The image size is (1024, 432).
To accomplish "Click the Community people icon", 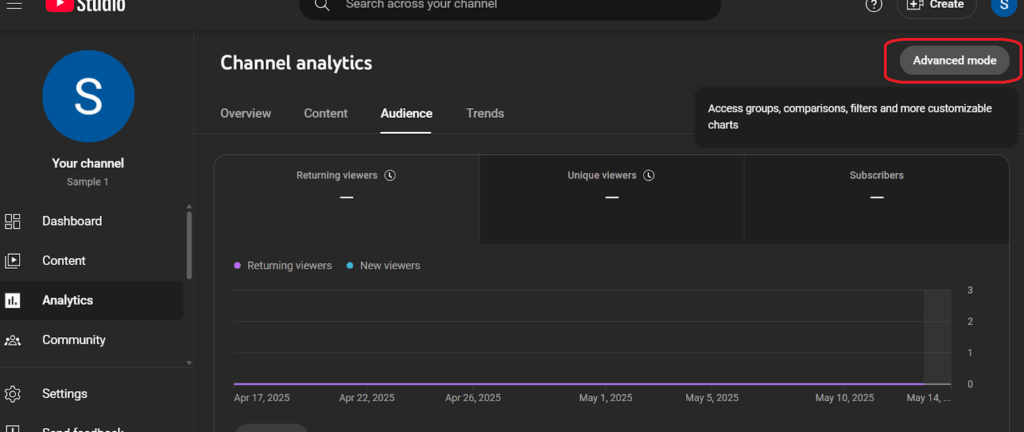I will (x=13, y=340).
